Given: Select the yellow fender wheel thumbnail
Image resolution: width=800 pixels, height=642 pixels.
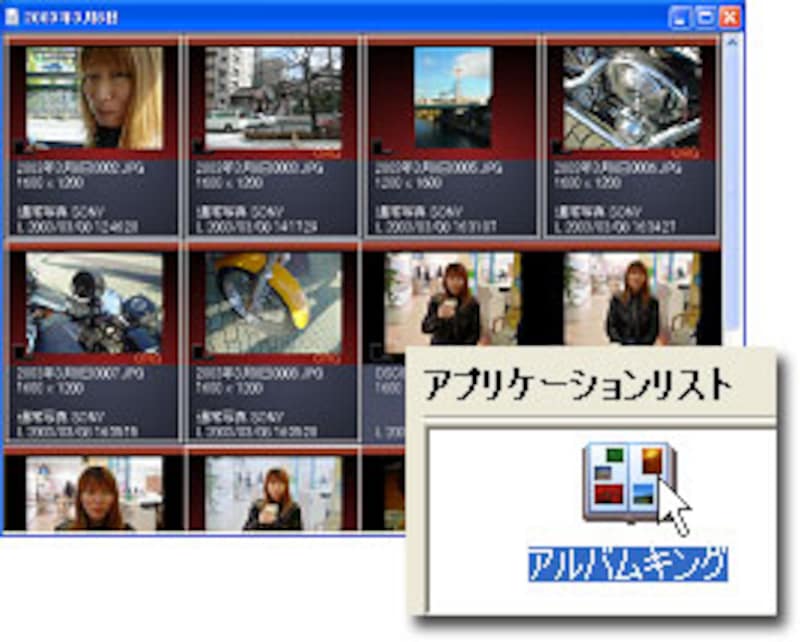Looking at the screenshot, I should pos(273,303).
